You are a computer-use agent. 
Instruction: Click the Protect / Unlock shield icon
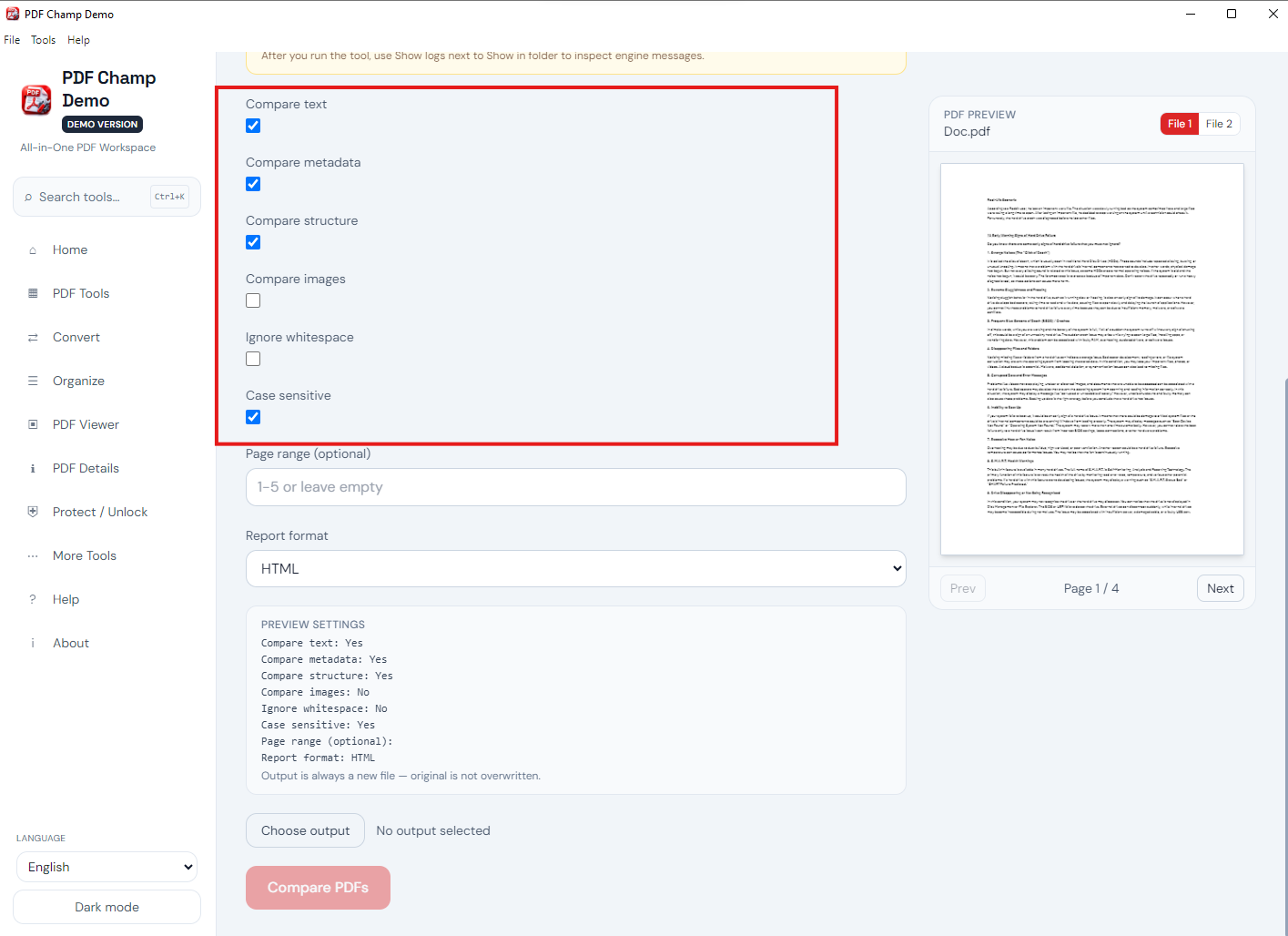click(x=33, y=512)
